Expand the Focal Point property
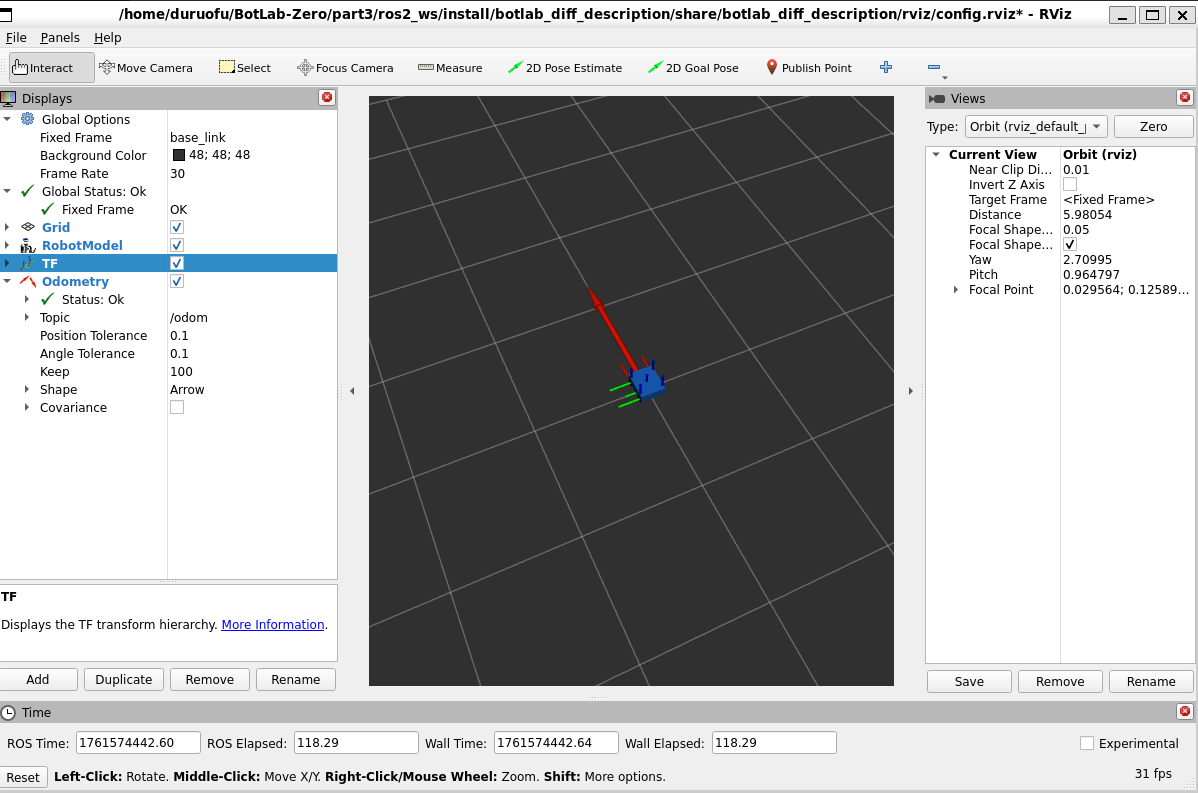The image size is (1198, 793). tap(956, 290)
